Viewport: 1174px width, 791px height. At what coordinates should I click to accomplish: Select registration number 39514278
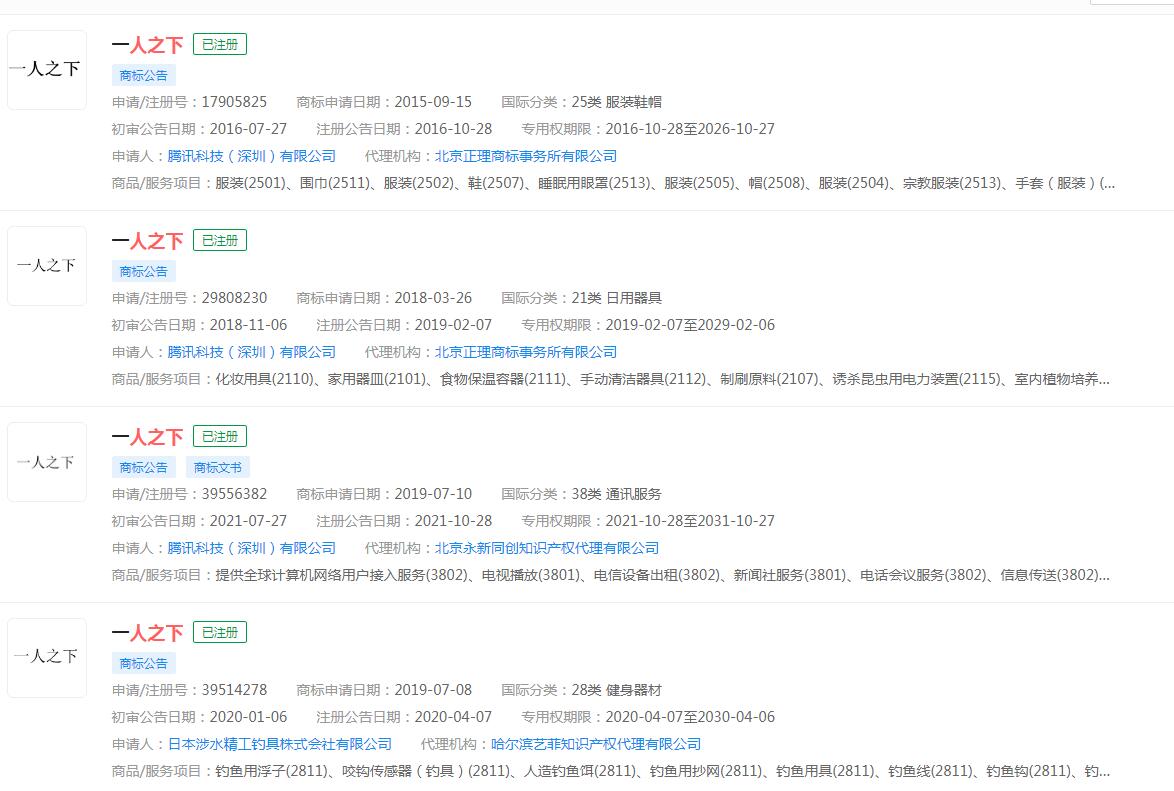click(234, 690)
